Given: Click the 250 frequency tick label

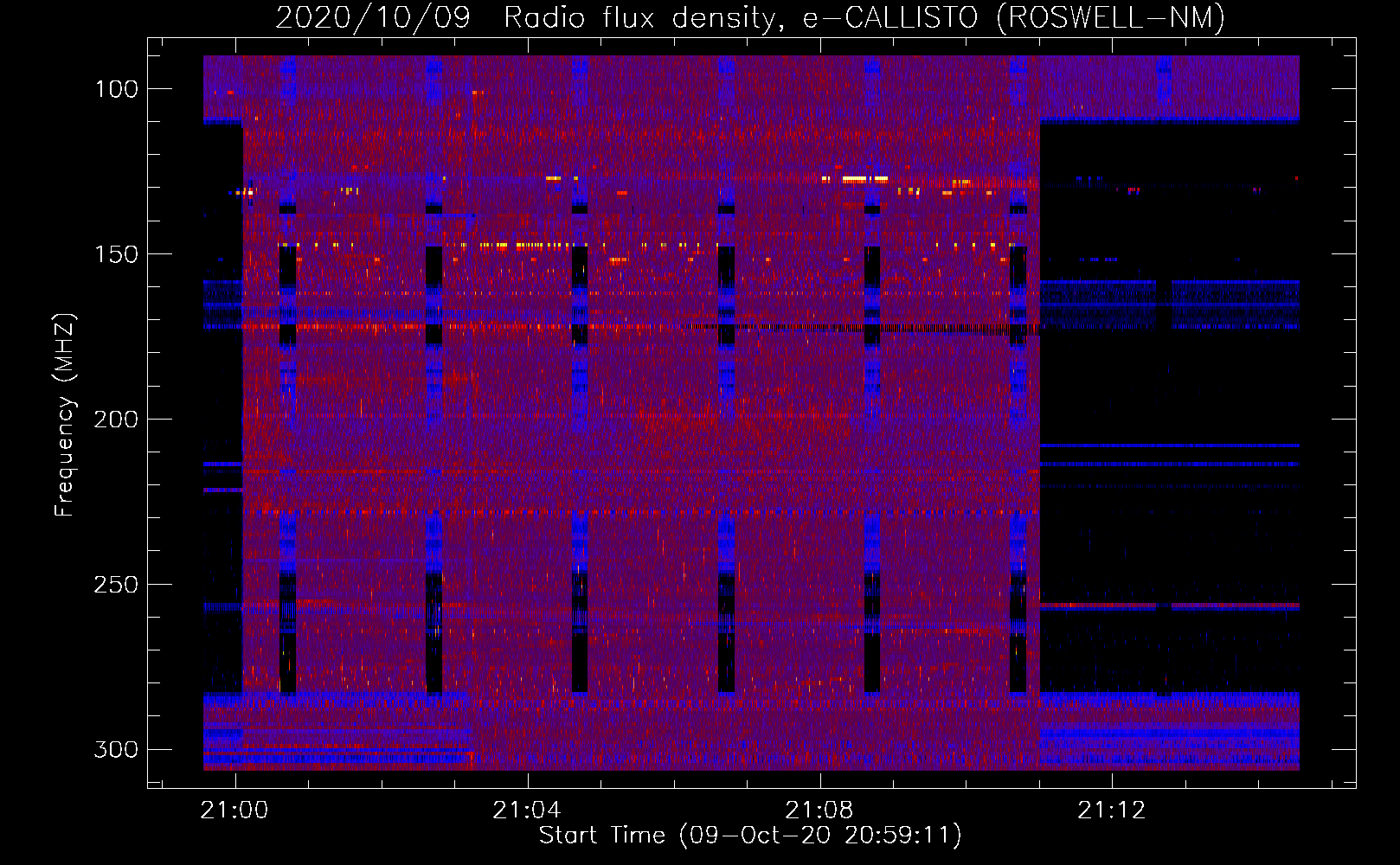Looking at the screenshot, I should pyautogui.click(x=116, y=585).
